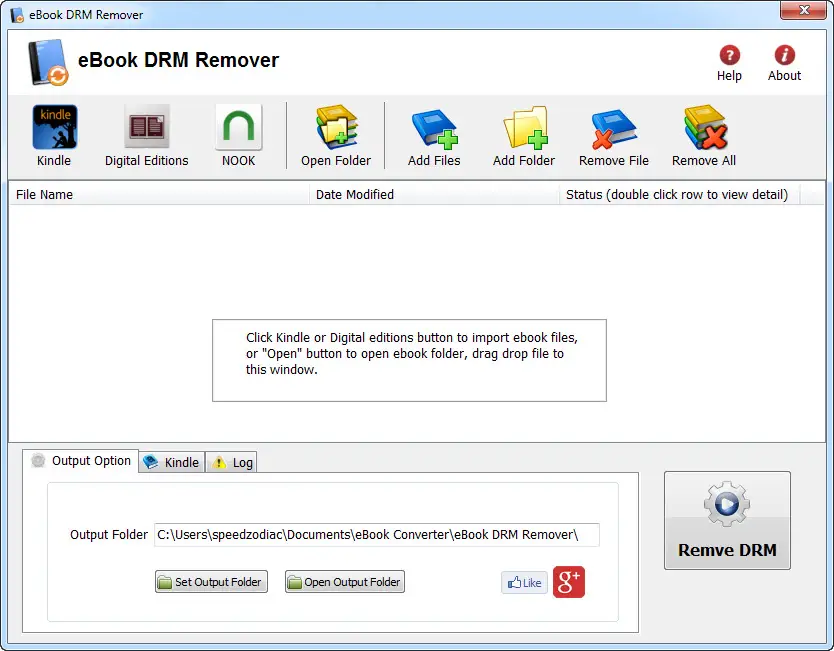Click the instructions hint box text
Screen dimensions: 834x651
point(411,354)
